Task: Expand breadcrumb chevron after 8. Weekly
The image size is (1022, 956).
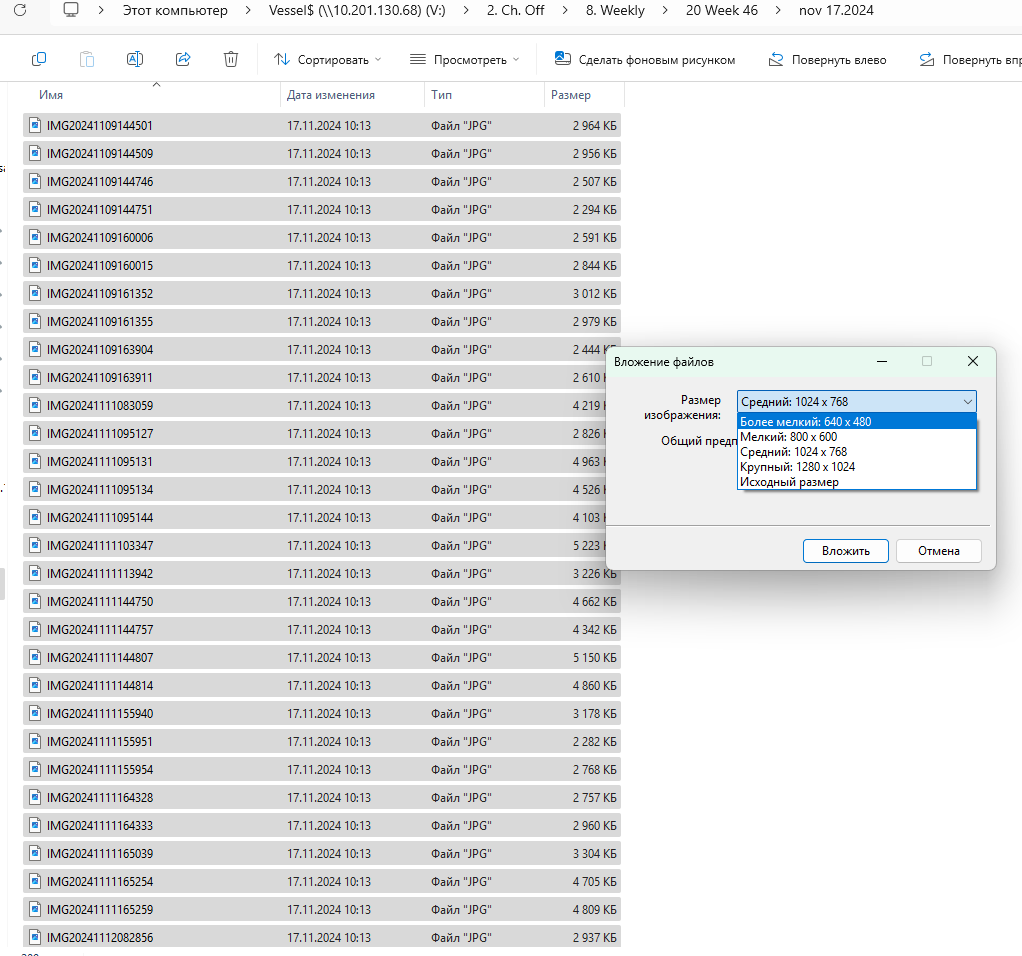Action: coord(665,10)
